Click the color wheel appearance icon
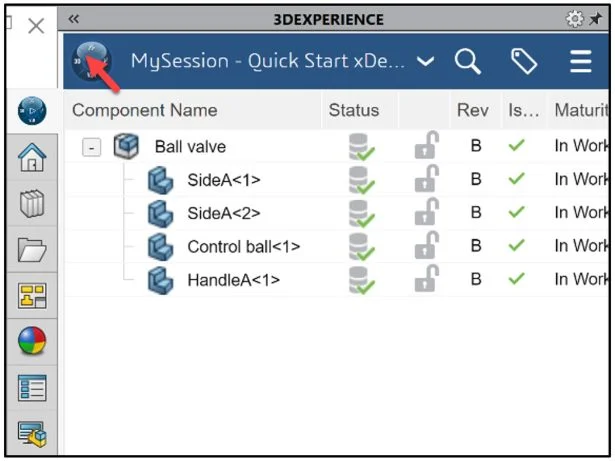 coord(32,341)
